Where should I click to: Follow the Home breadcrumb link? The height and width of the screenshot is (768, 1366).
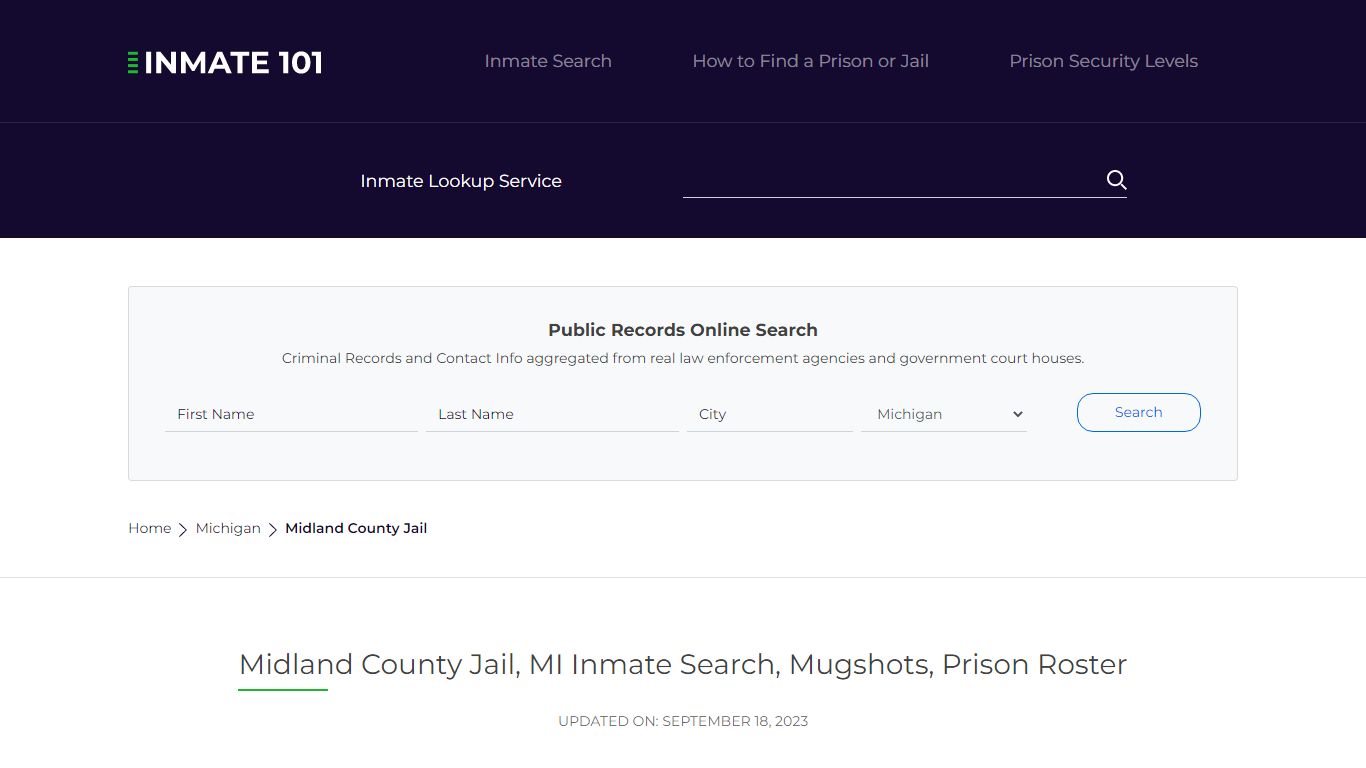click(x=149, y=528)
